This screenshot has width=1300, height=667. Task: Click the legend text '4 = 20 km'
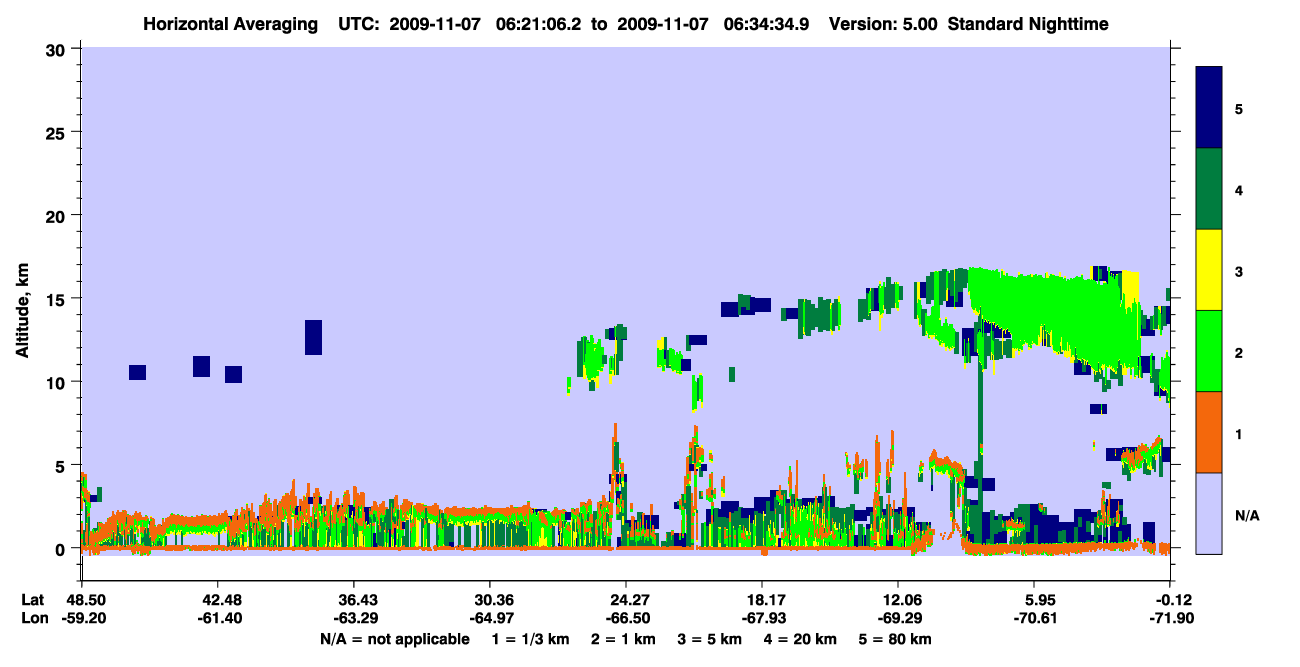point(800,639)
